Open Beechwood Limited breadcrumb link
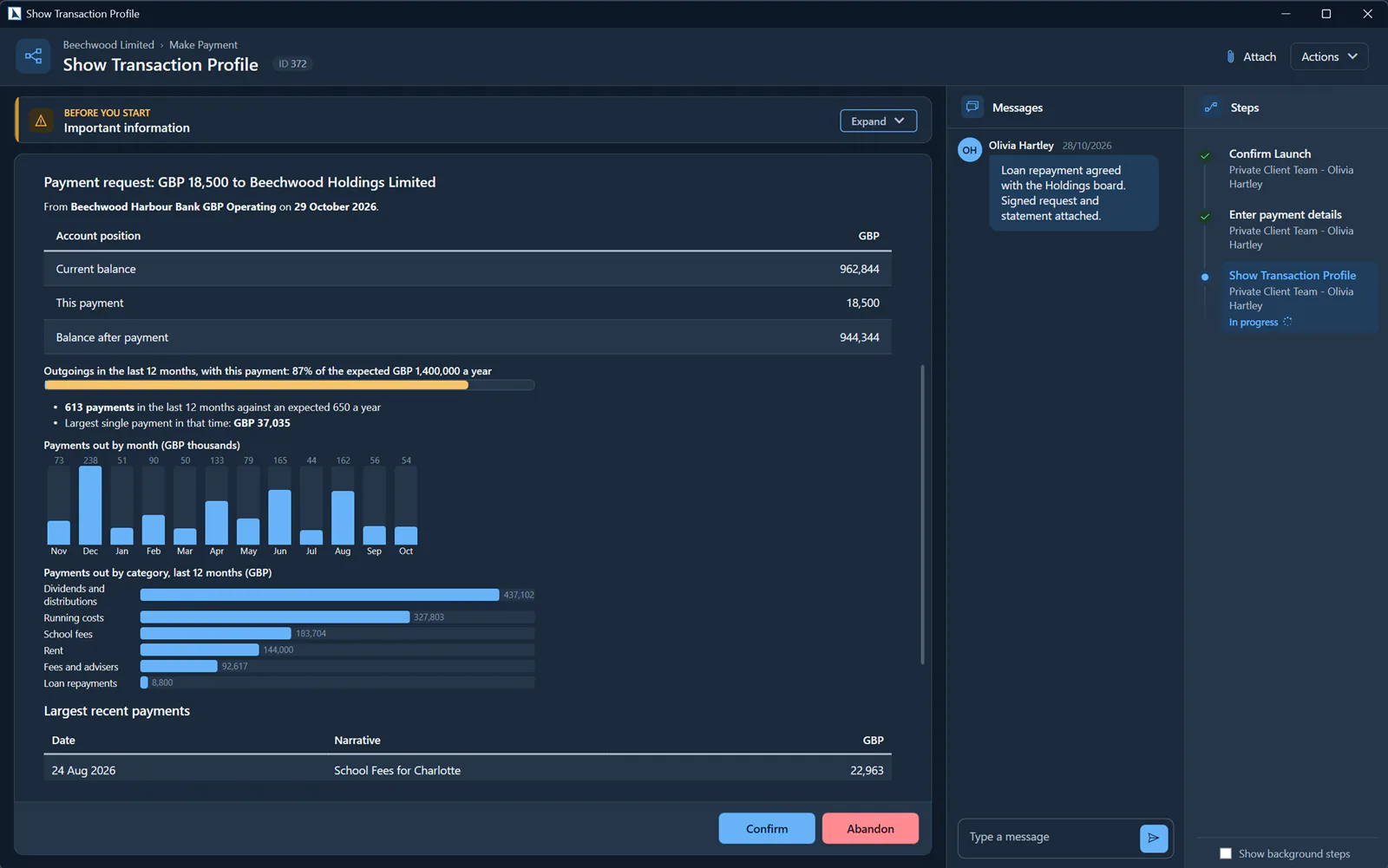1388x868 pixels. coord(108,44)
